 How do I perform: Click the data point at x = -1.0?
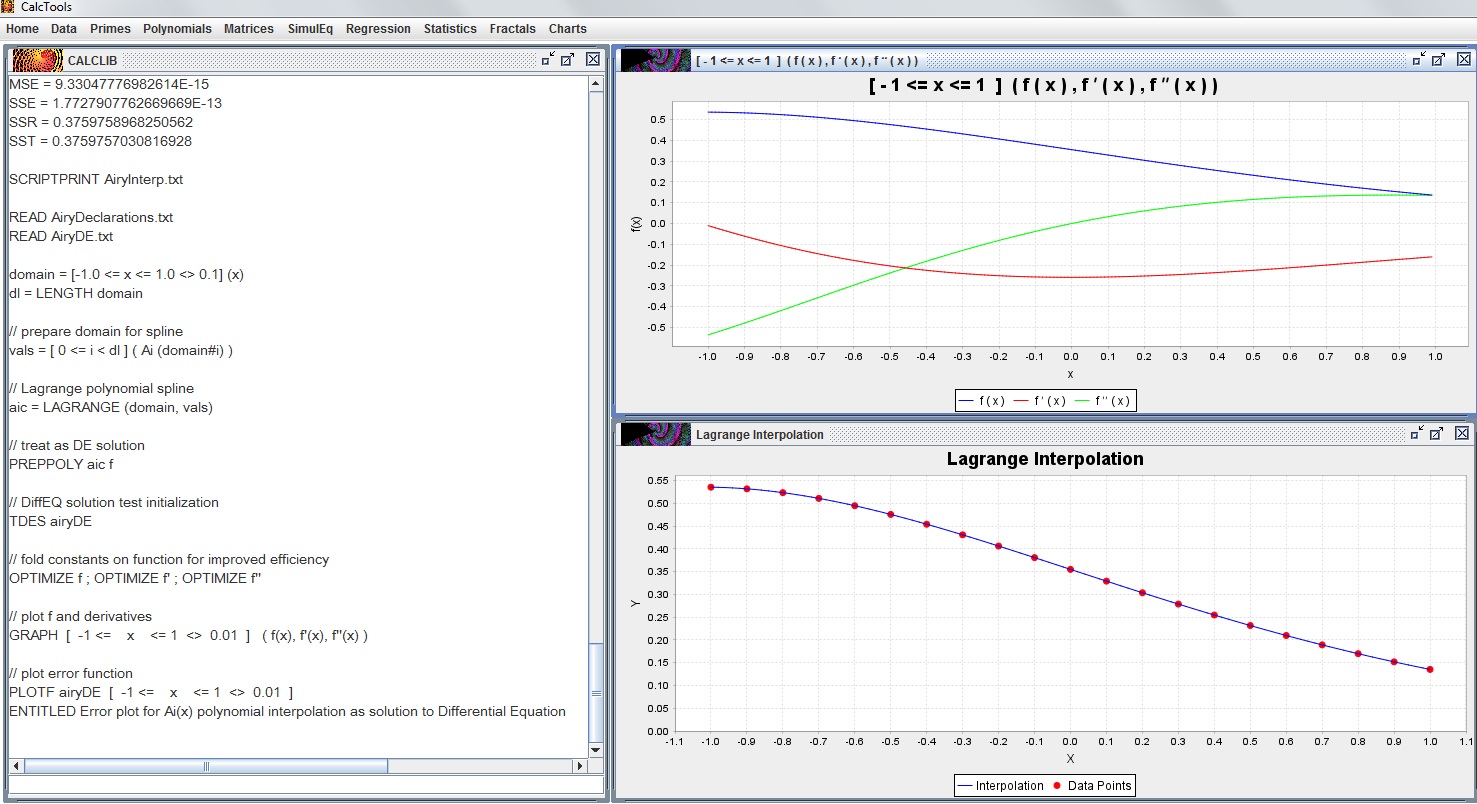coord(710,487)
